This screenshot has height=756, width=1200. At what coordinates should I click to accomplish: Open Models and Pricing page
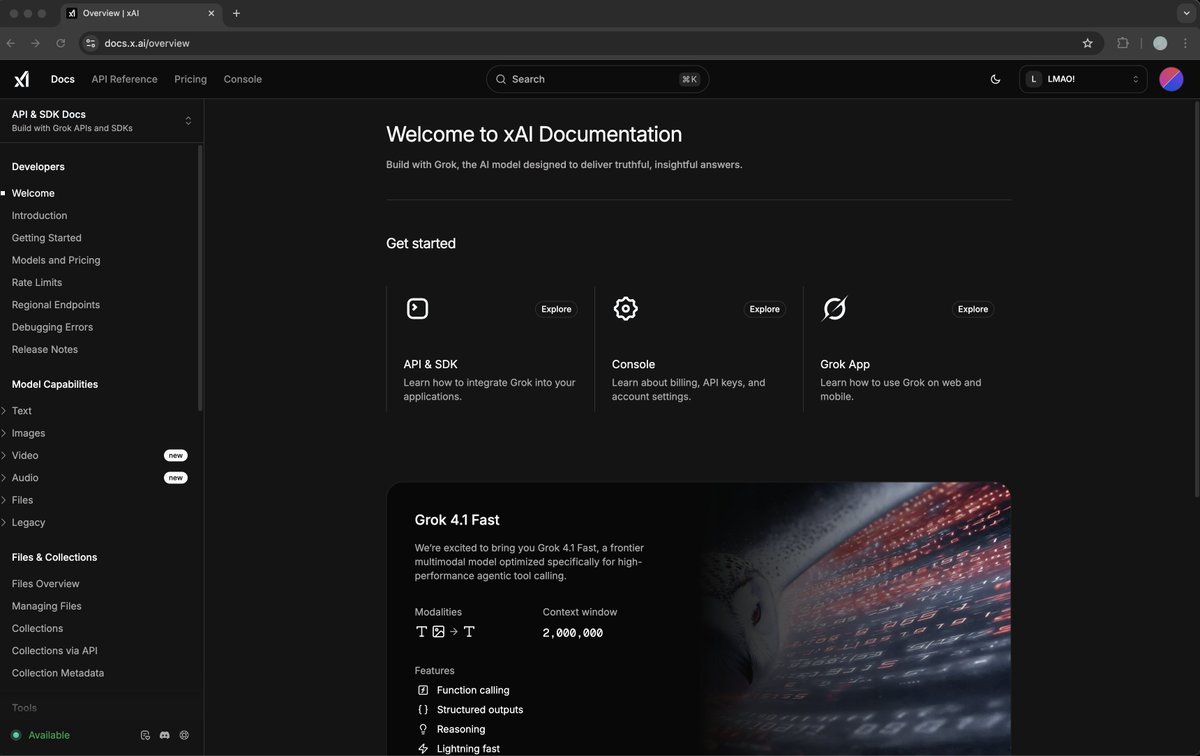pos(56,260)
